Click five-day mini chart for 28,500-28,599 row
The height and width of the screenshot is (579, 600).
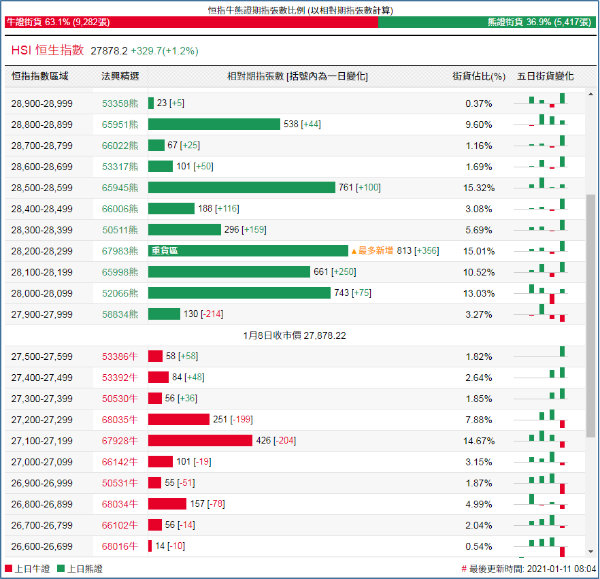point(540,185)
